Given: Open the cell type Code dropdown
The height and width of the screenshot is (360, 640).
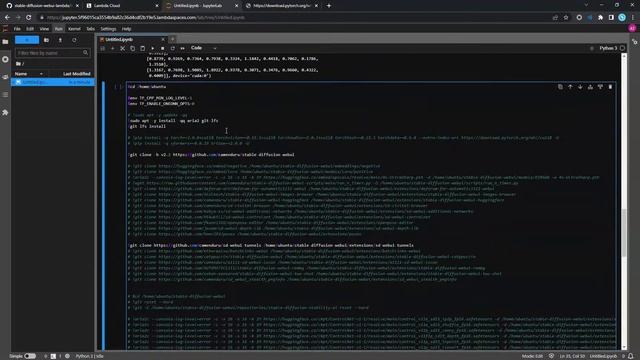Looking at the screenshot, I should (203, 48).
